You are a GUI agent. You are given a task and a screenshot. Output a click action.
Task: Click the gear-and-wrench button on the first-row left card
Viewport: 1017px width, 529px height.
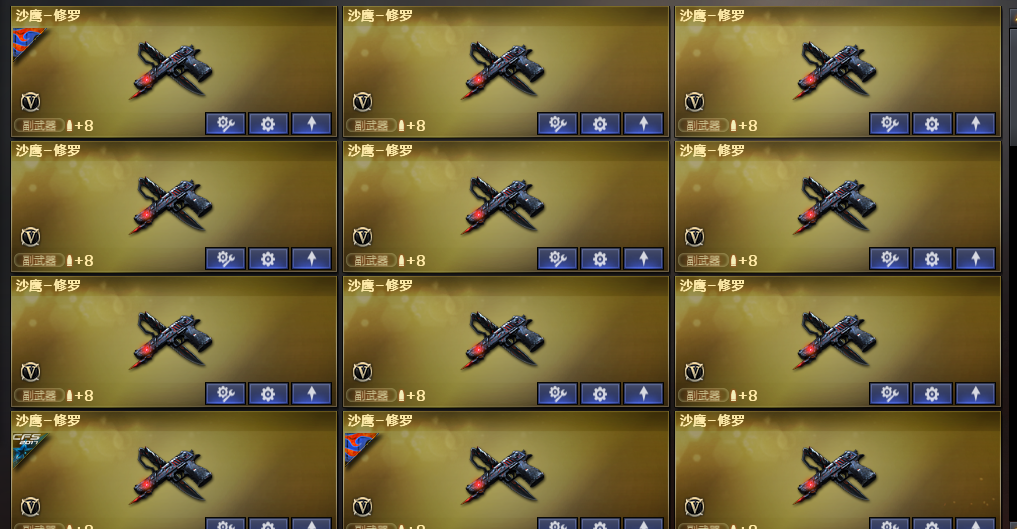[x=225, y=124]
